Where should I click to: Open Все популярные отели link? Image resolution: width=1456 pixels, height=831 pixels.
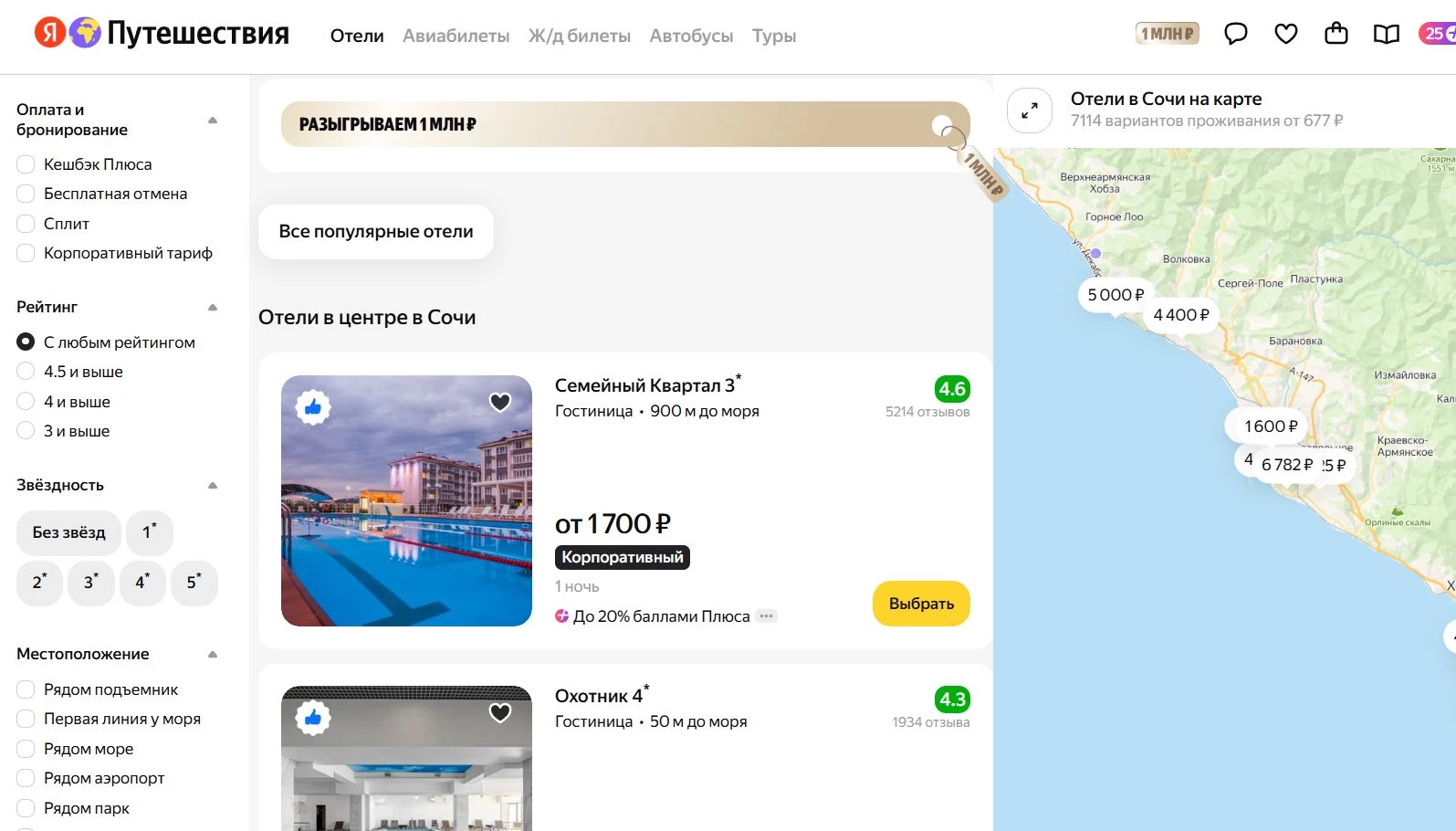point(376,232)
